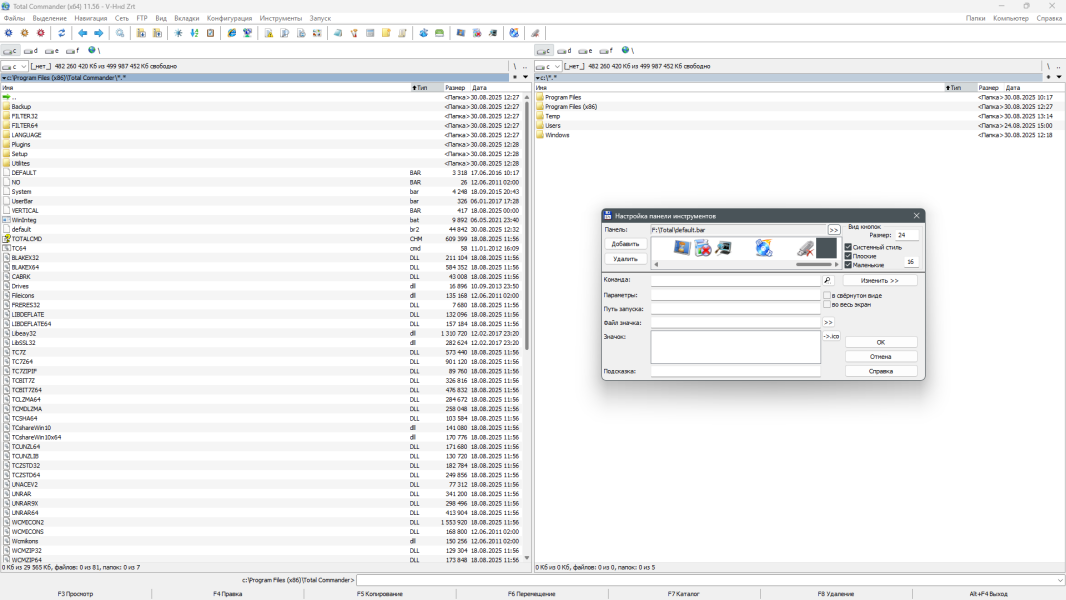Viewport: 1066px width, 600px height.
Task: Open the Инструменты menu
Action: click(281, 18)
